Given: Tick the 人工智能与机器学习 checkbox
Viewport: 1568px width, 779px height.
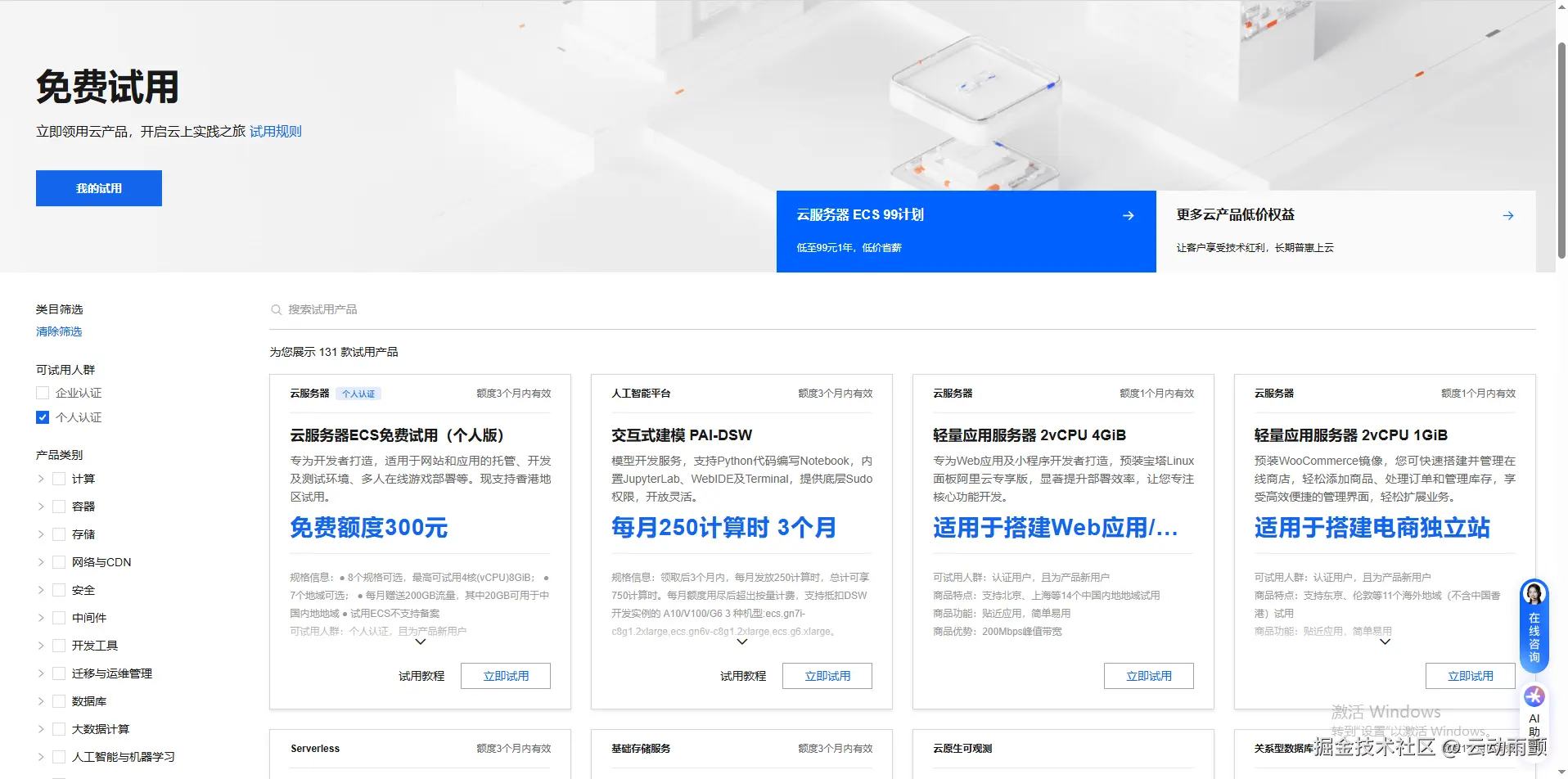Looking at the screenshot, I should [x=59, y=757].
